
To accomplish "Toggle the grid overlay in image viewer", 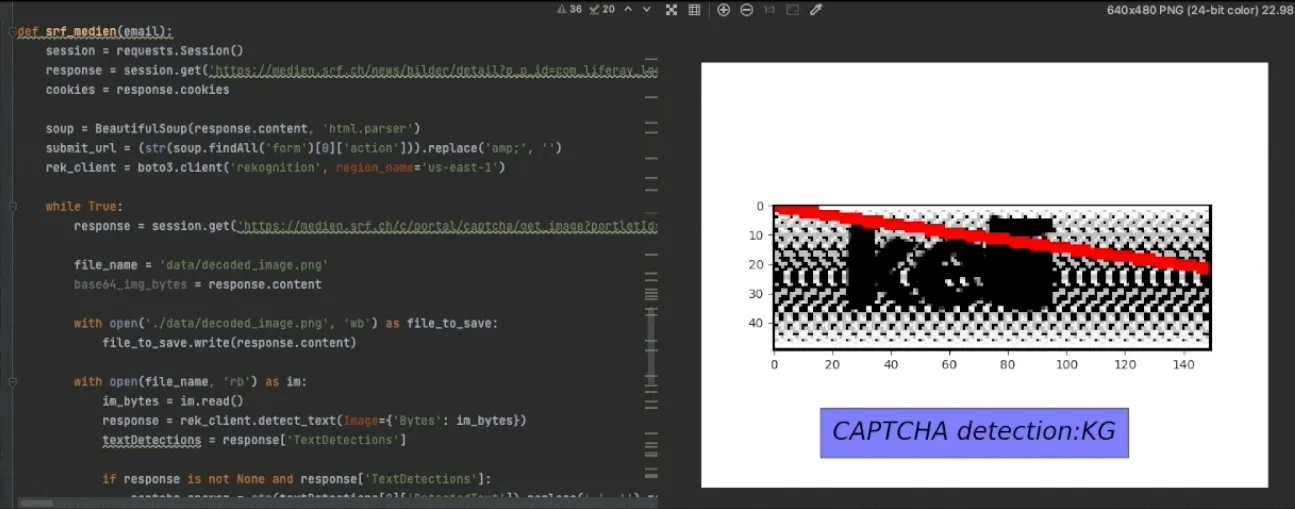I will click(x=693, y=9).
